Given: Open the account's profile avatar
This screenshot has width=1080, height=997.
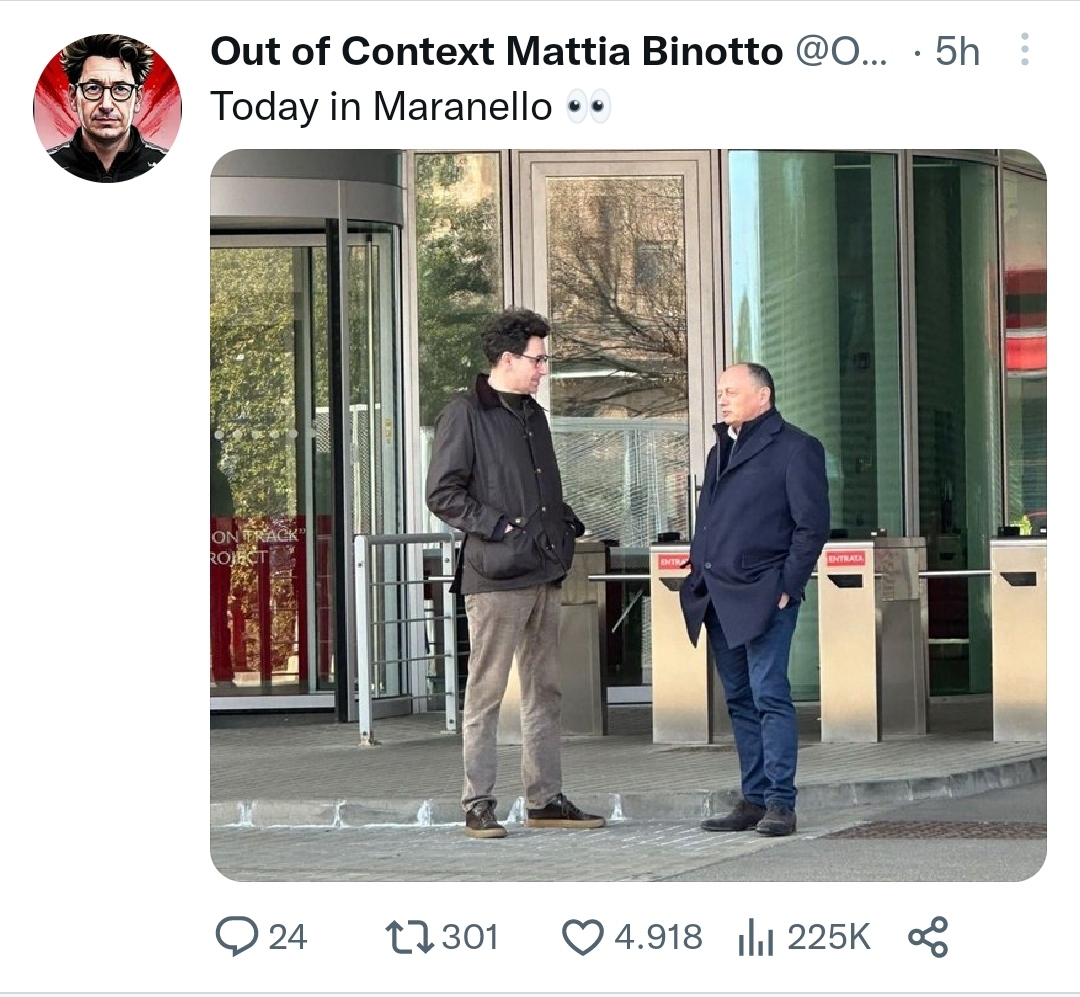Looking at the screenshot, I should click(x=108, y=108).
